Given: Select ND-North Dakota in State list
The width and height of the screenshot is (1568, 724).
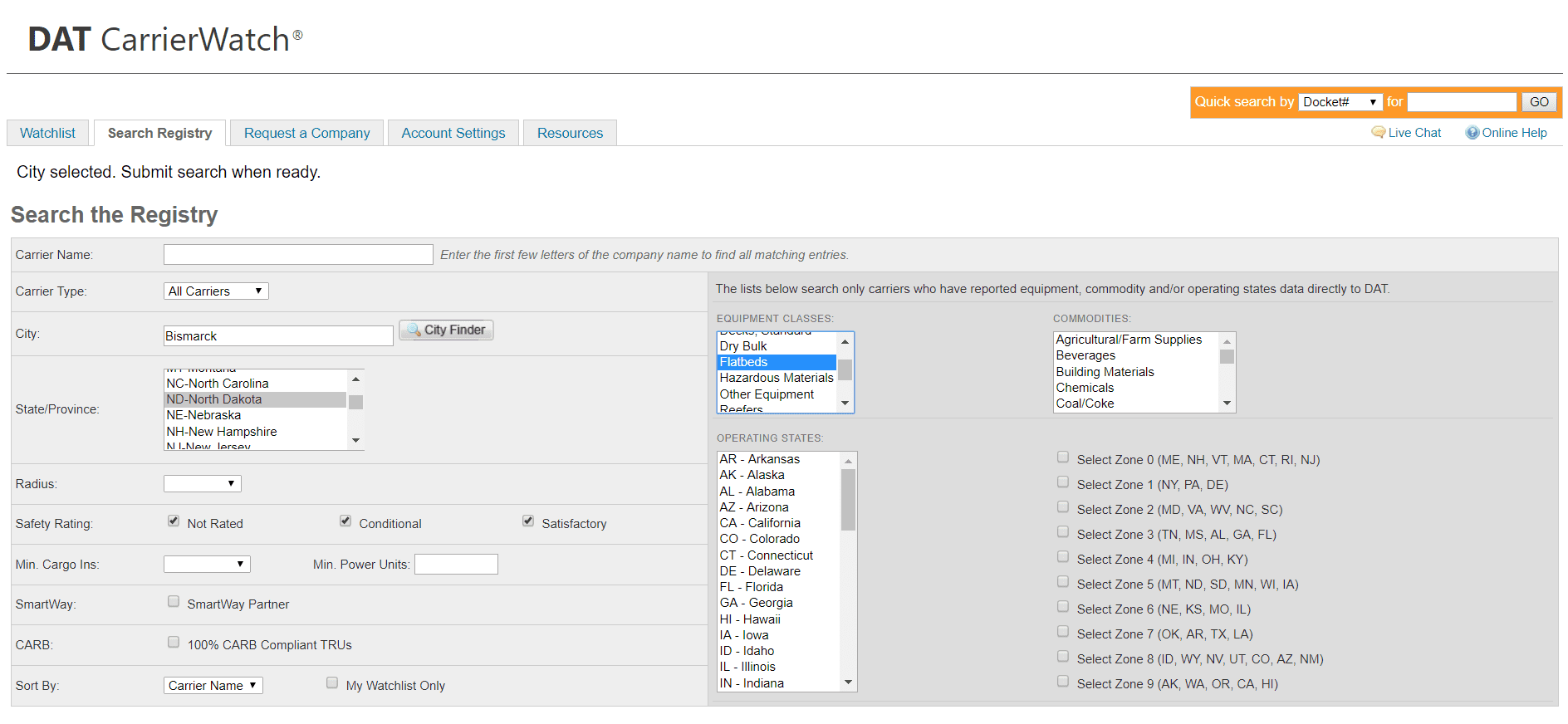Looking at the screenshot, I should click(255, 399).
